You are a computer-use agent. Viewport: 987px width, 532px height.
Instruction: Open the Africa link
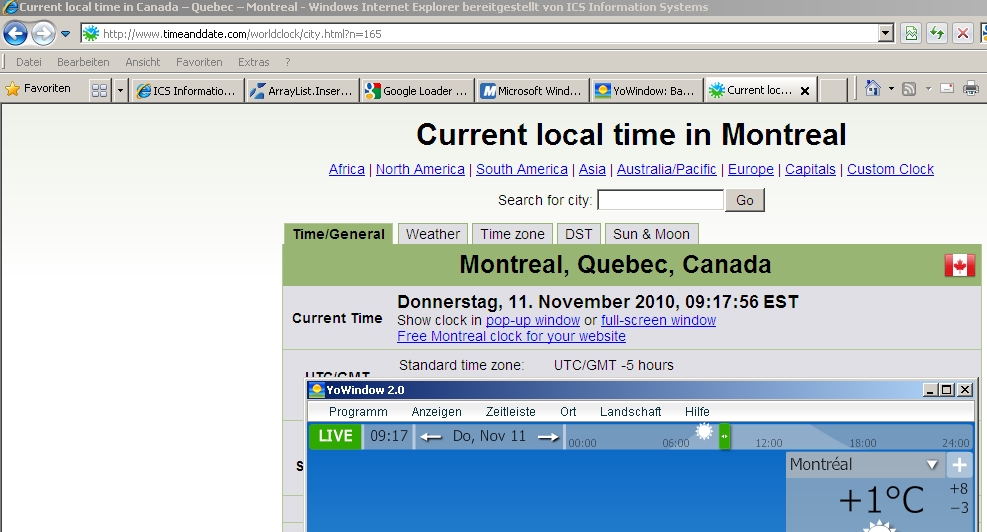[x=347, y=169]
